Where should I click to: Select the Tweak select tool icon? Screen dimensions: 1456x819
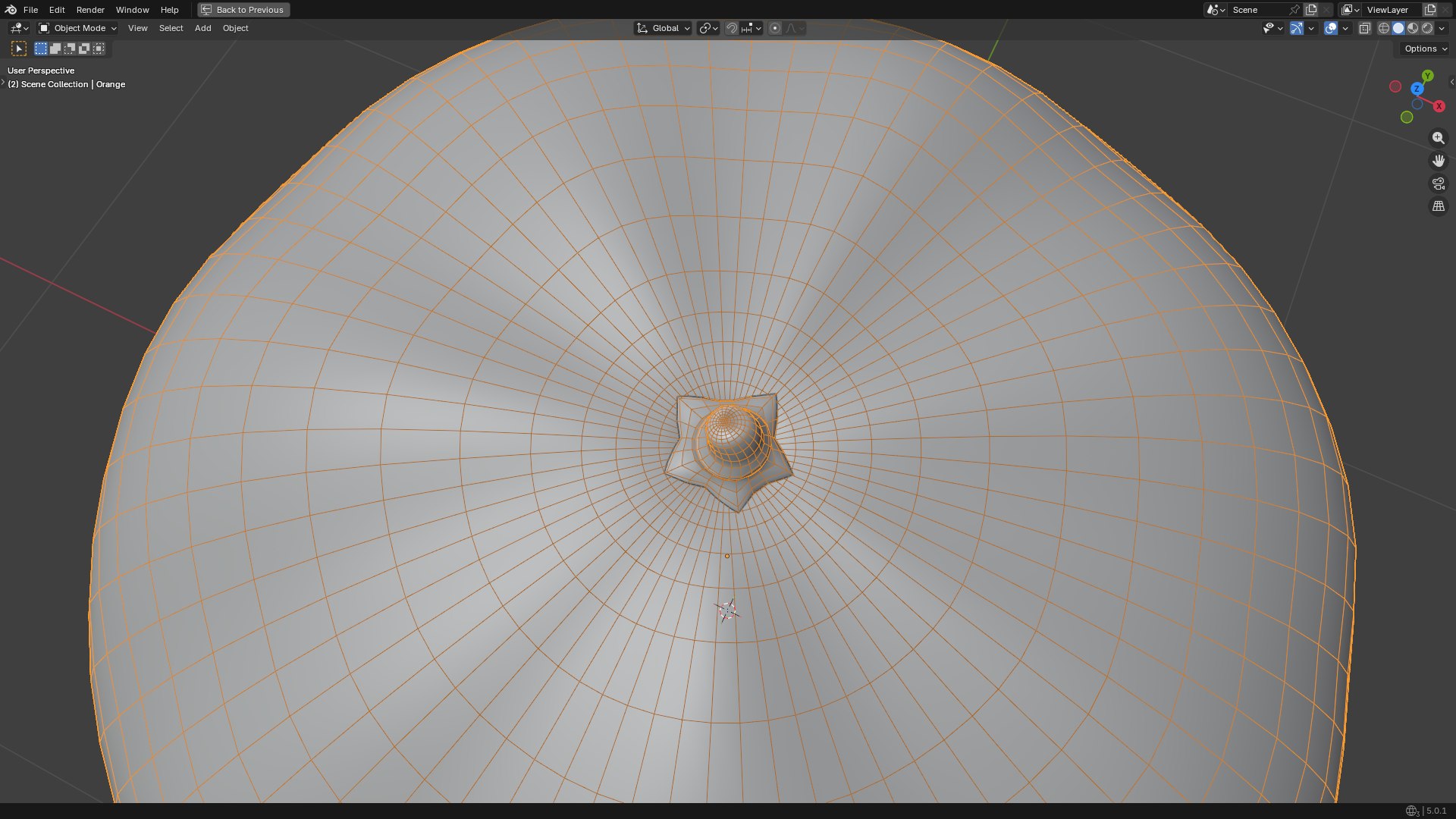[19, 49]
